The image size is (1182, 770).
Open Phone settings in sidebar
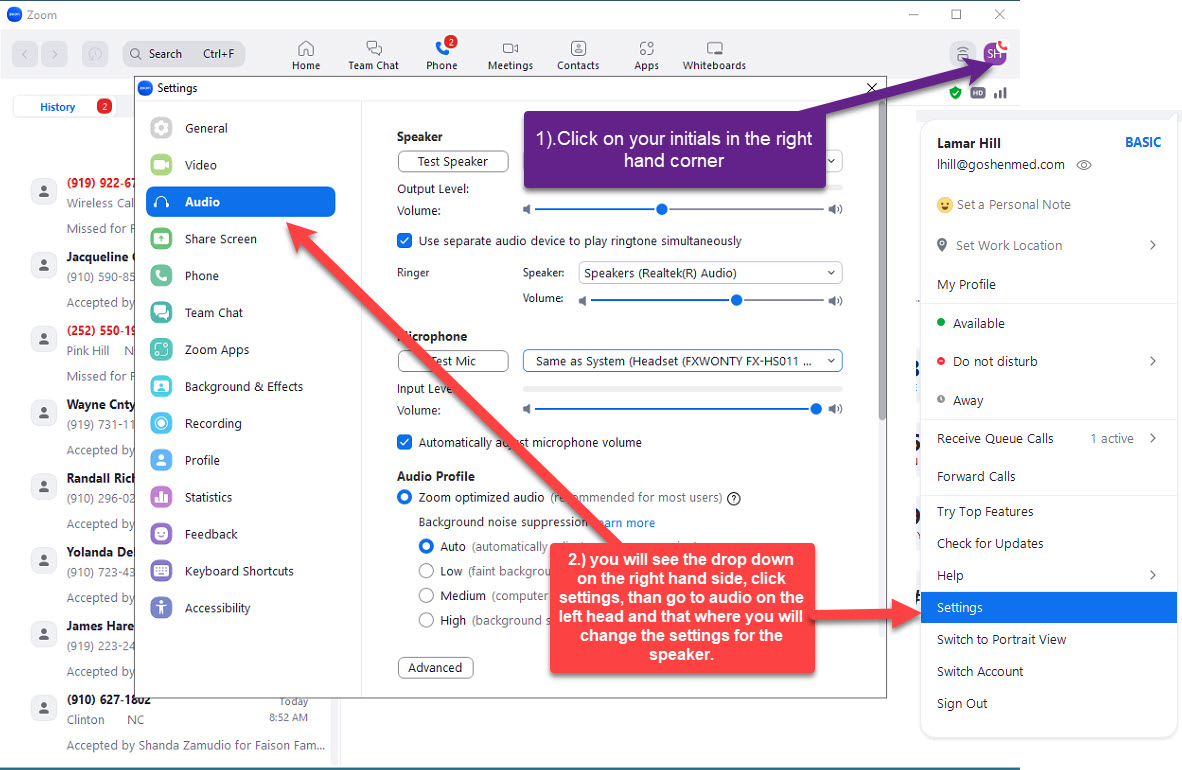click(x=240, y=276)
